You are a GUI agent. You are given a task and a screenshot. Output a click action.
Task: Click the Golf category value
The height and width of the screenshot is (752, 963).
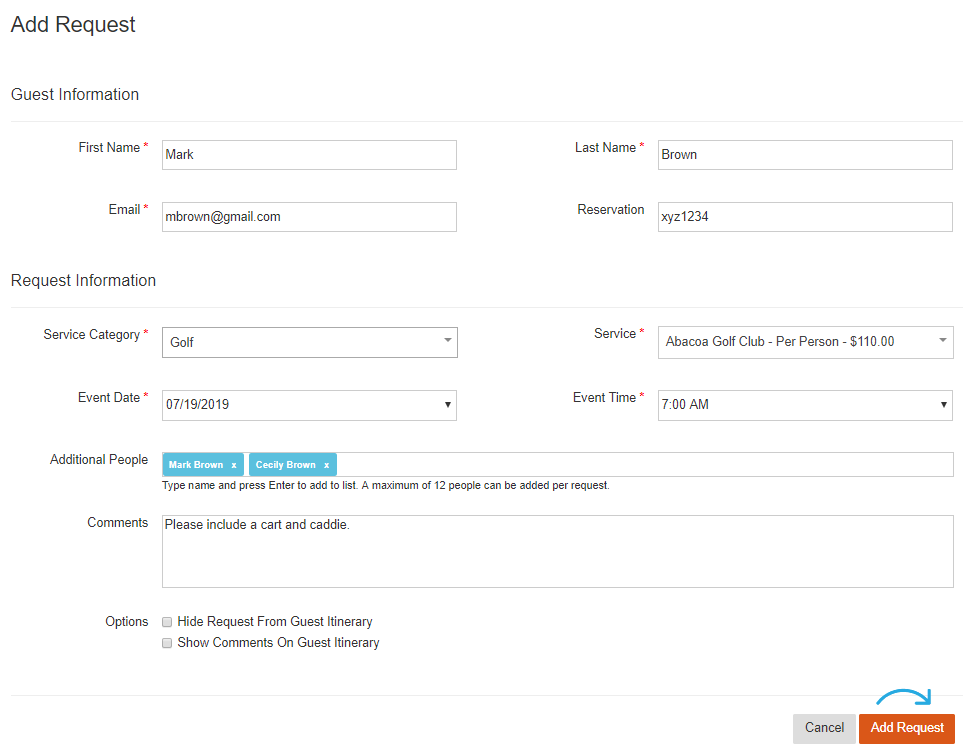182,342
